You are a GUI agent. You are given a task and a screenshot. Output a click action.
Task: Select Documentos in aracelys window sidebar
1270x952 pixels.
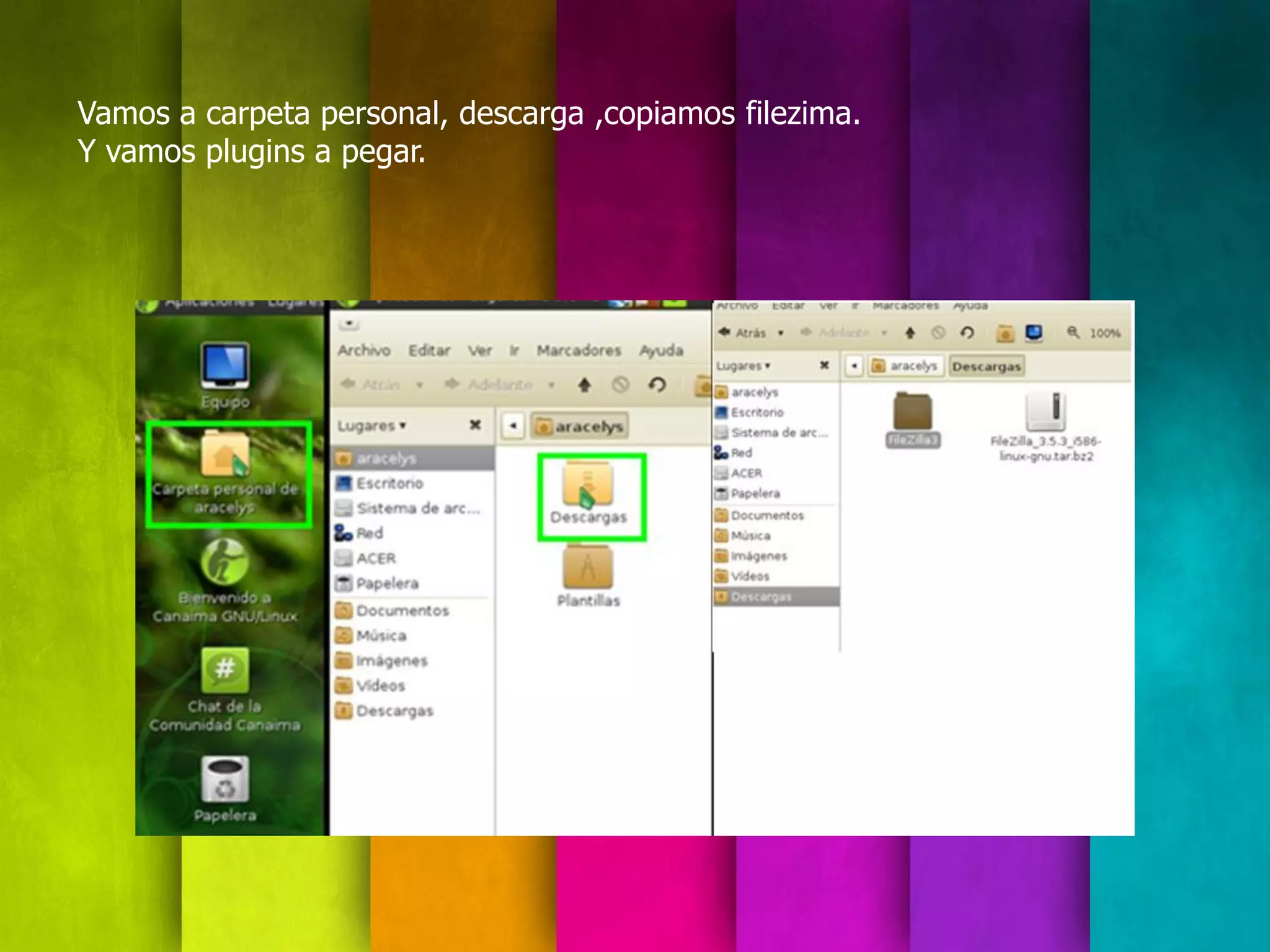[413, 610]
